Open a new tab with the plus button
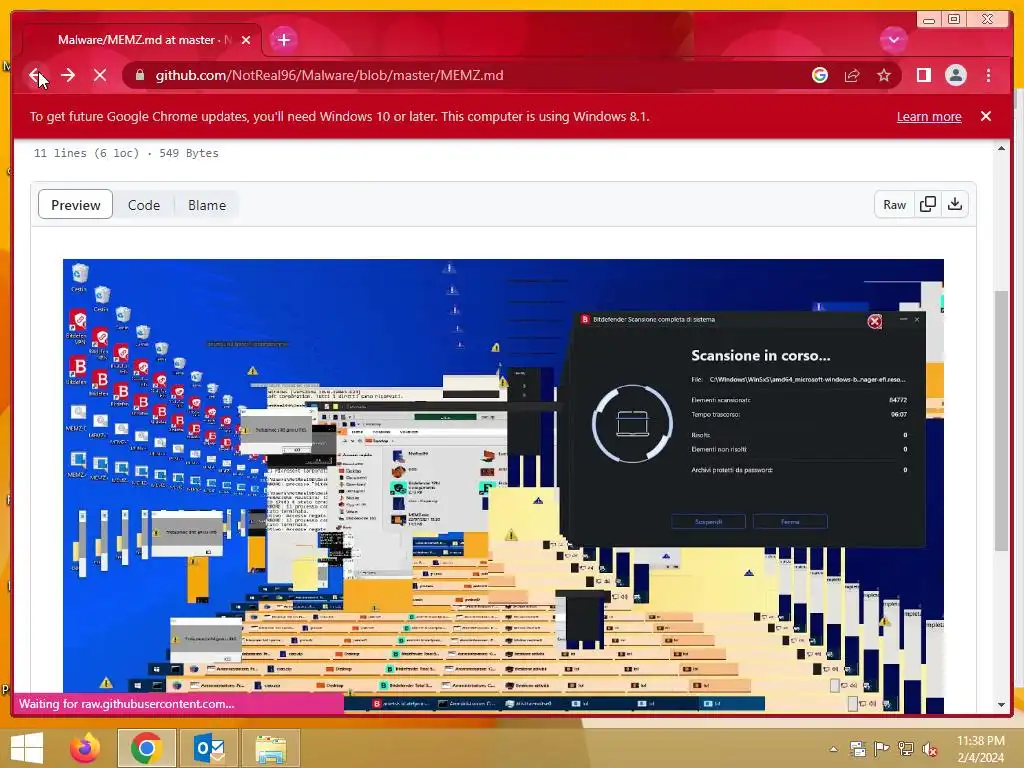The height and width of the screenshot is (768, 1024). (283, 40)
